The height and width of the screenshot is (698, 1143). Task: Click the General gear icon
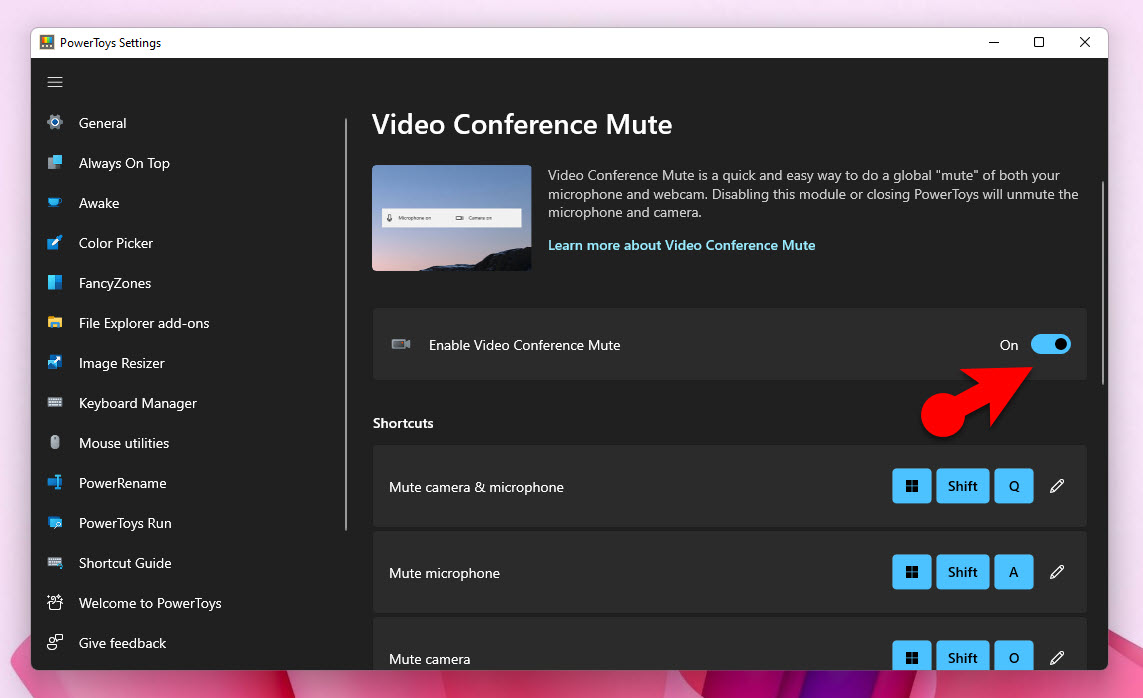click(x=55, y=122)
